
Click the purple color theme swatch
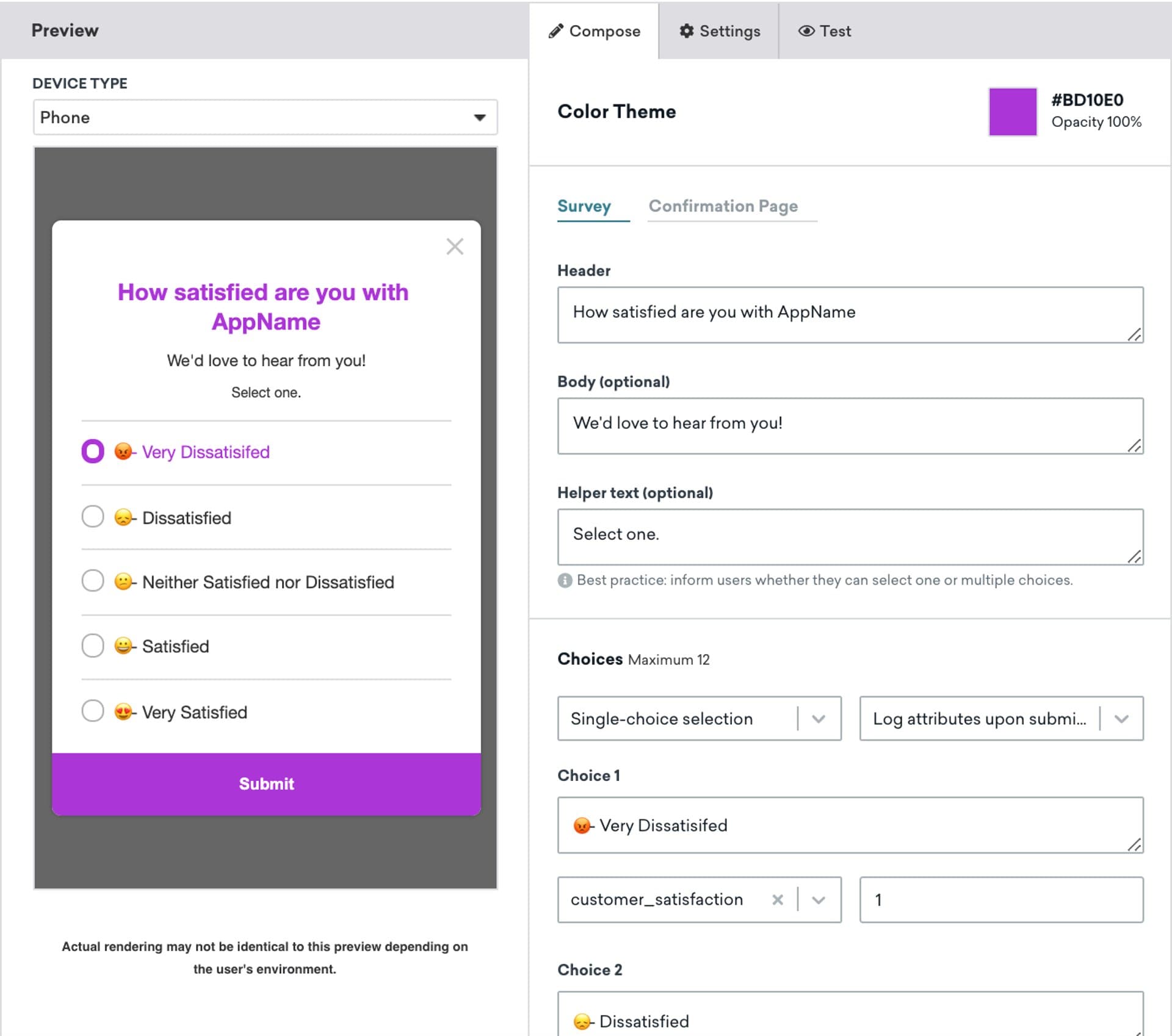pyautogui.click(x=1012, y=112)
